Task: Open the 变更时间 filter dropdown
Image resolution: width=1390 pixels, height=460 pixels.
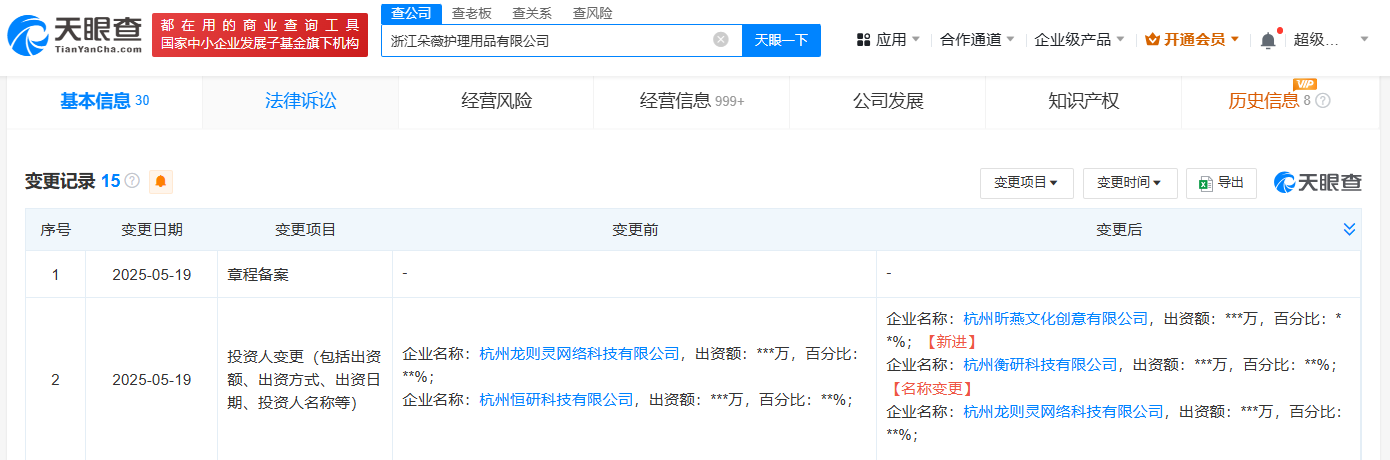Action: [x=1130, y=183]
